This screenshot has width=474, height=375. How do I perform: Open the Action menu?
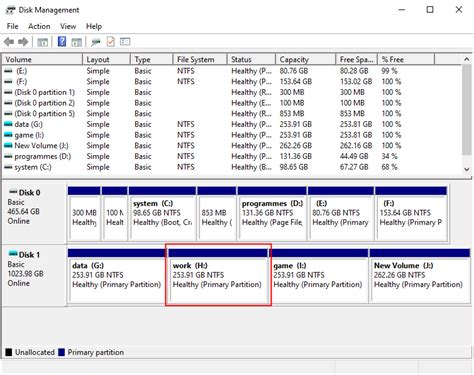[x=39, y=26]
